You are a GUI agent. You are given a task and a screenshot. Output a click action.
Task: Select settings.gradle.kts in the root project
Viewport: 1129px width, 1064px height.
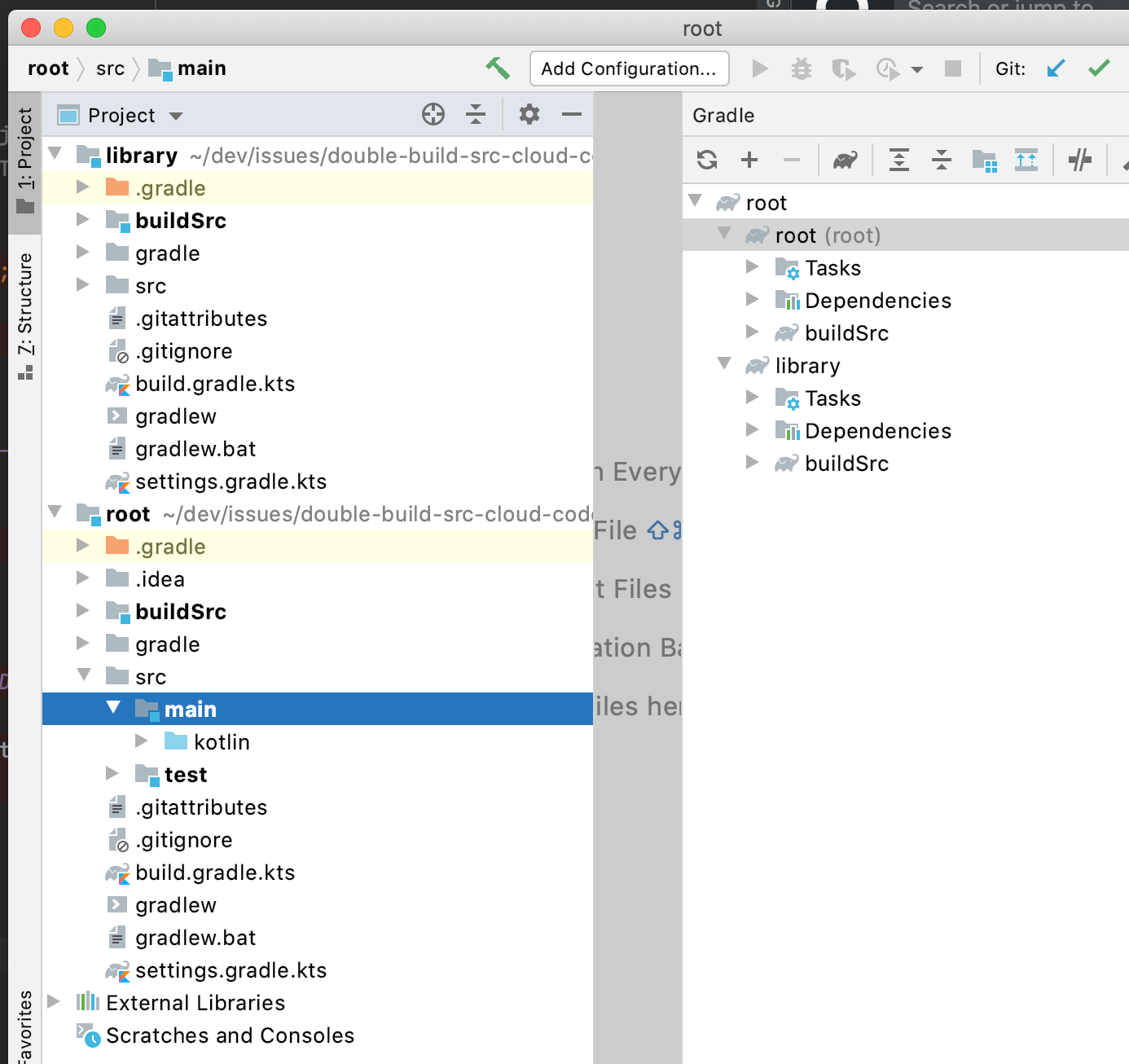231,970
